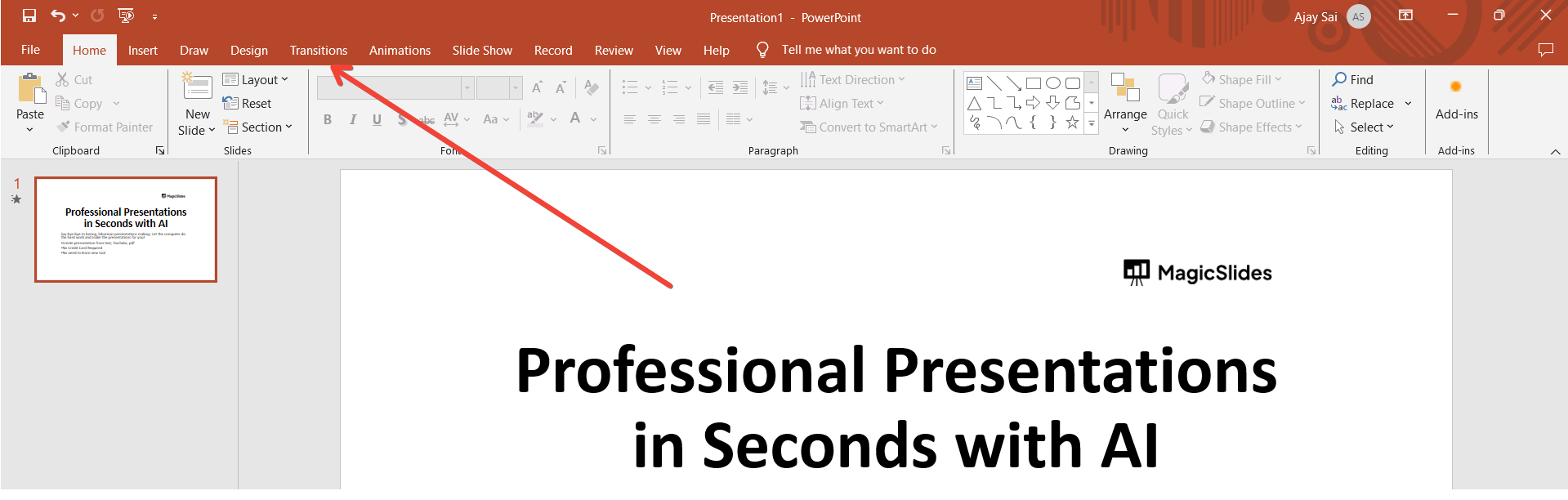
Task: Open the Text Direction dropdown
Action: (852, 79)
